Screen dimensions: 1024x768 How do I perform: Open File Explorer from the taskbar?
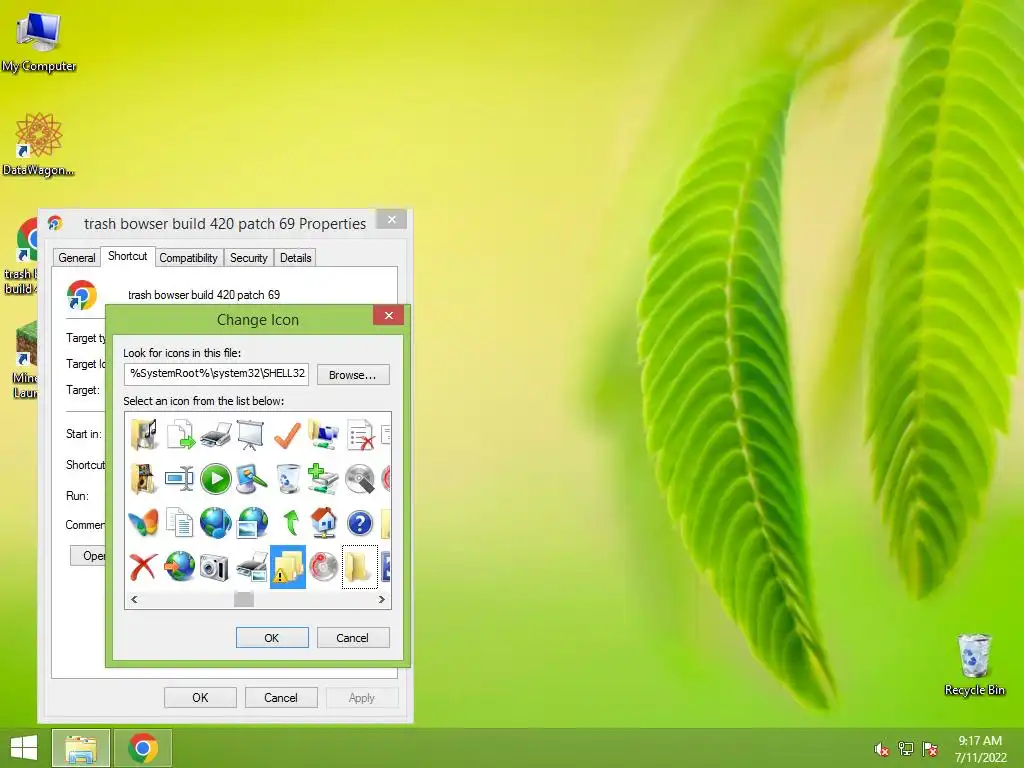click(81, 748)
